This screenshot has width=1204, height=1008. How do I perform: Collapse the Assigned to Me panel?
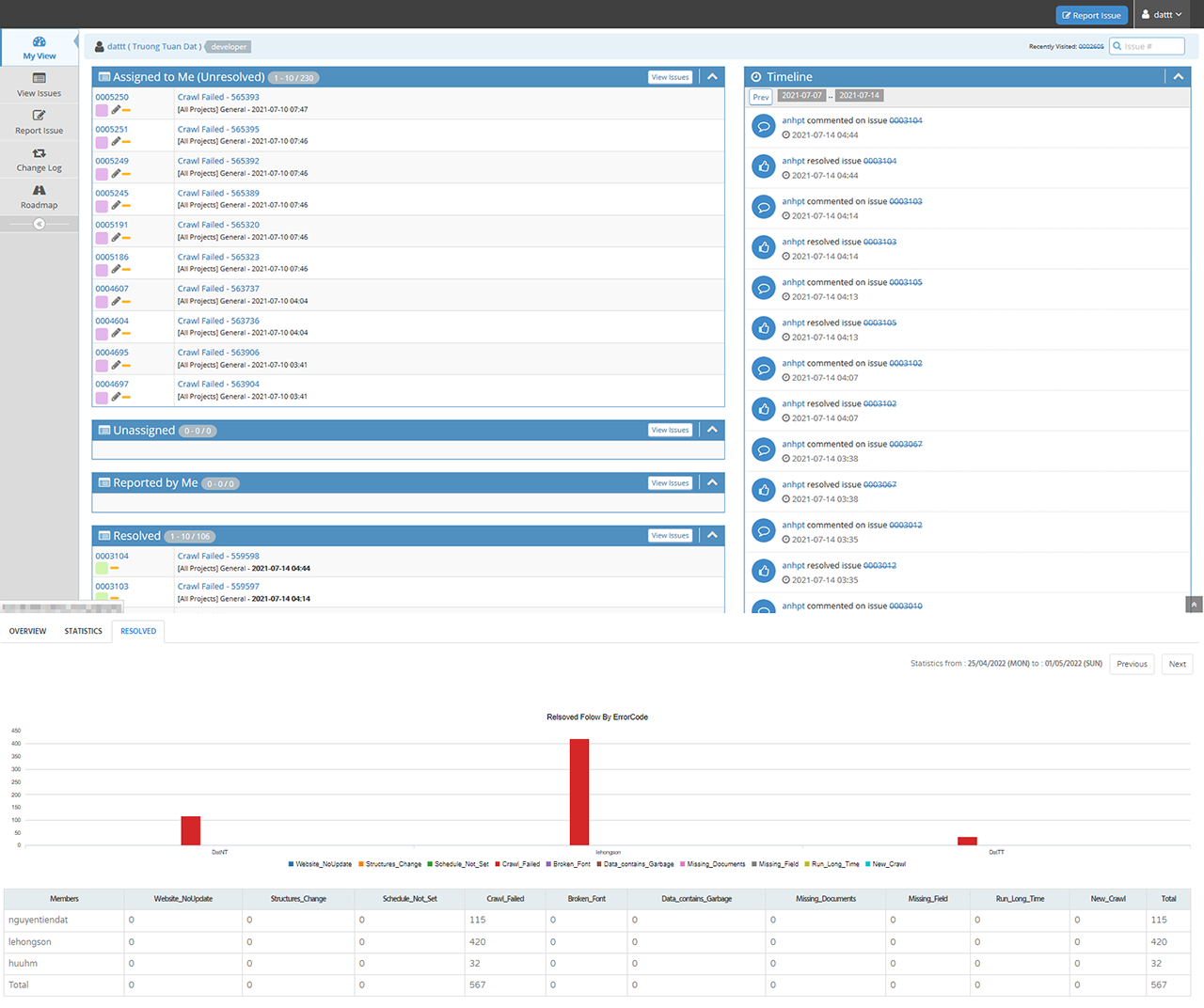[712, 77]
